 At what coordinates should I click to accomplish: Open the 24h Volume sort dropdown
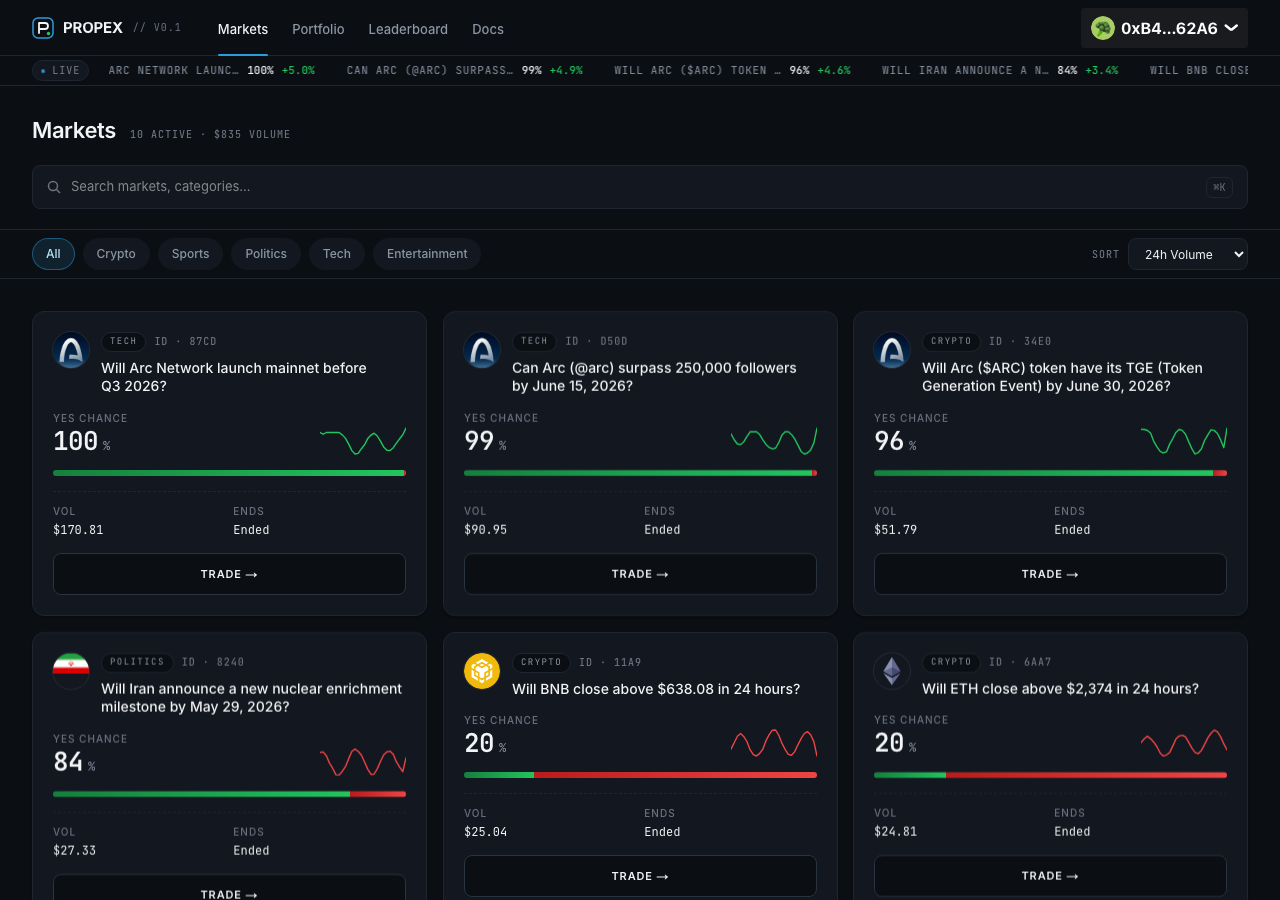click(x=1188, y=254)
